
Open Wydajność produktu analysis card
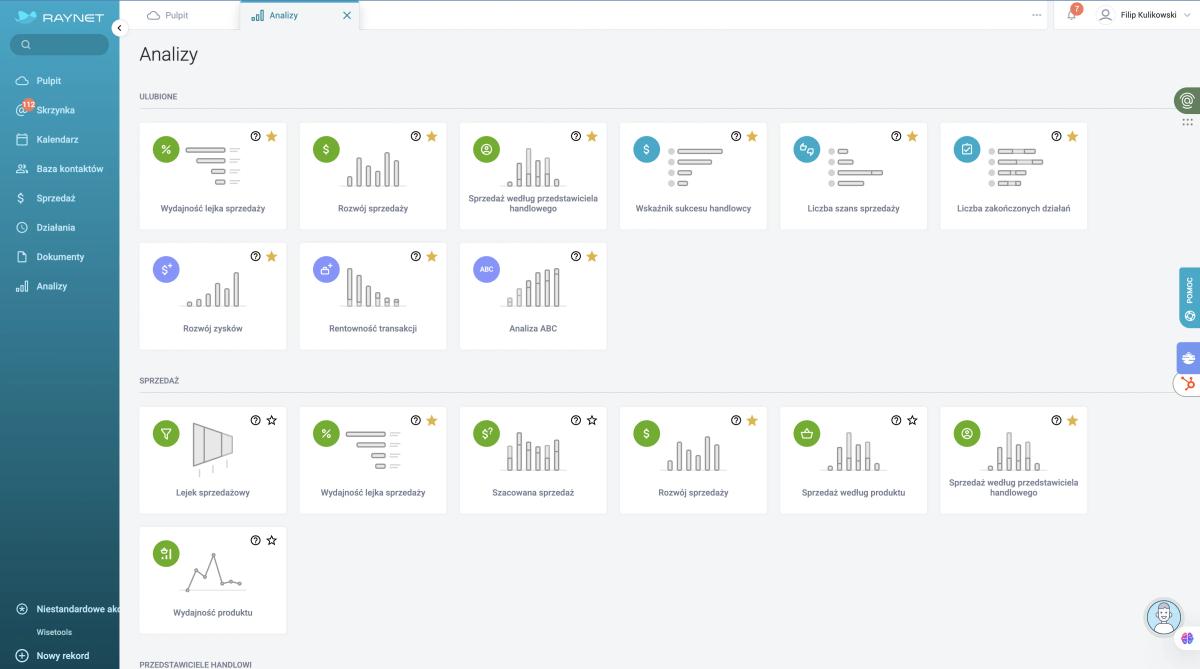point(213,580)
